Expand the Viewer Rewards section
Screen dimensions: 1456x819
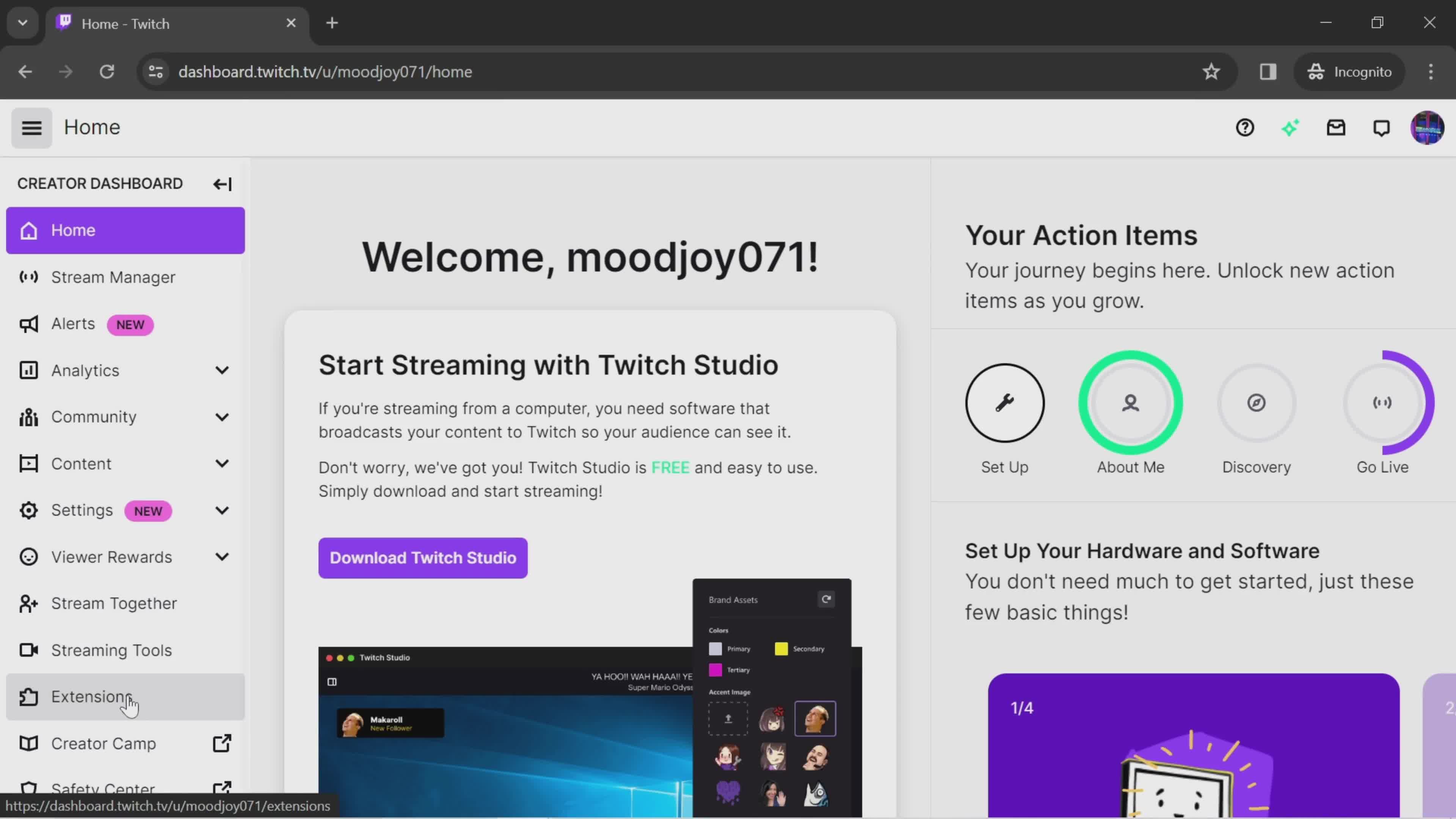pos(222,557)
